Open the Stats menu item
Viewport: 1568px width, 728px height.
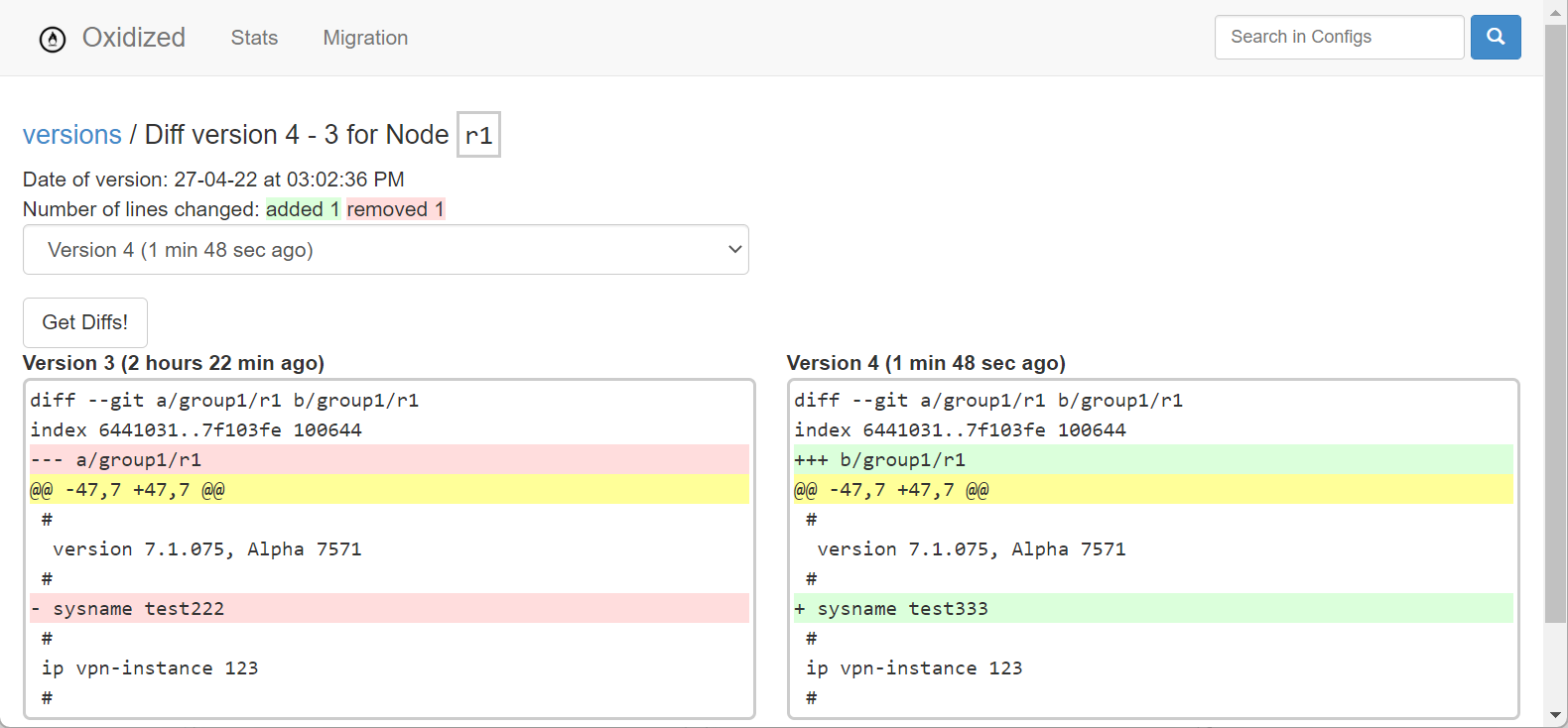tap(254, 38)
